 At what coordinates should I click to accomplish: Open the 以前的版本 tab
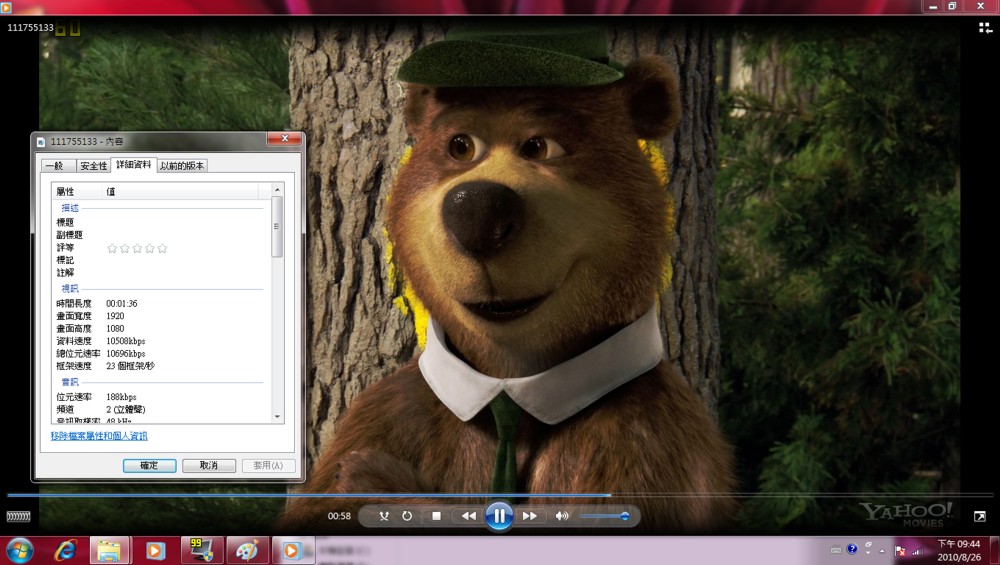[182, 166]
